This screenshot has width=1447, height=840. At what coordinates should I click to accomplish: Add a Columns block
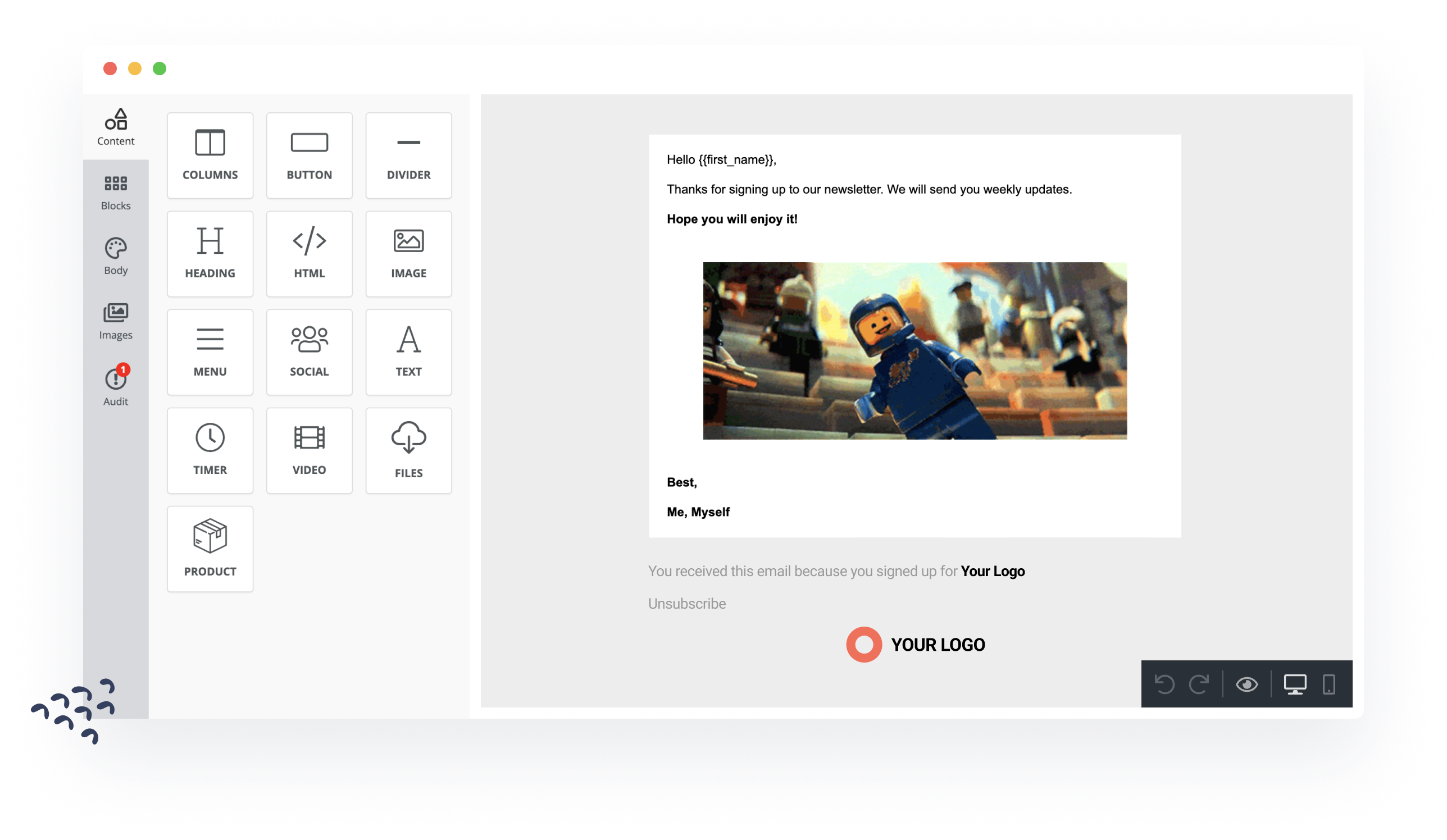pos(210,155)
